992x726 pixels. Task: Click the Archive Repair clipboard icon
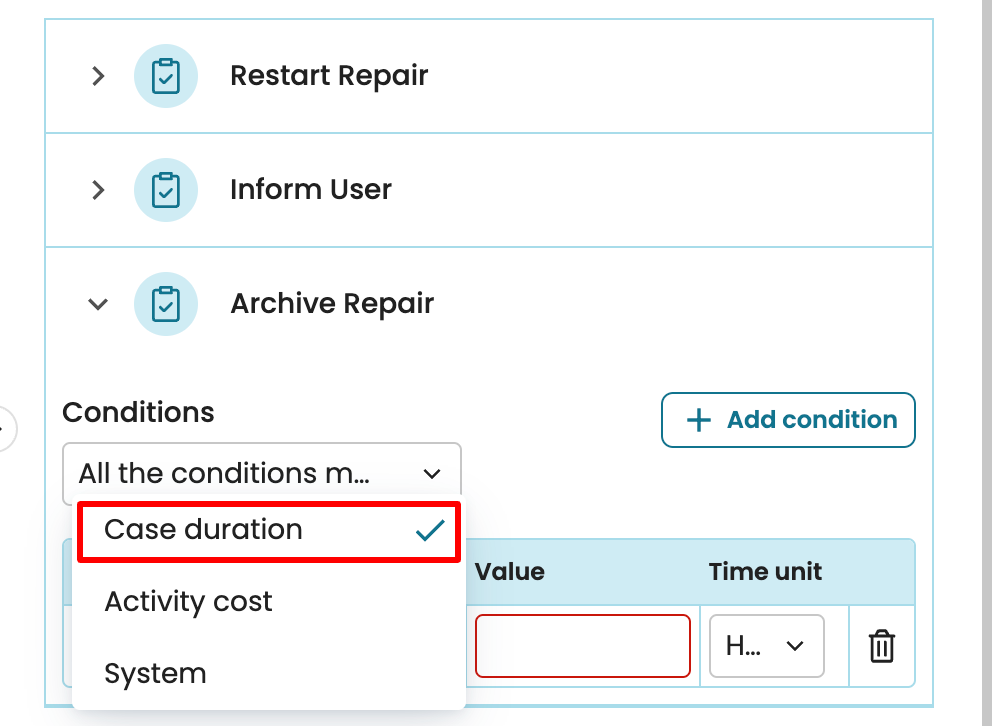coord(165,304)
